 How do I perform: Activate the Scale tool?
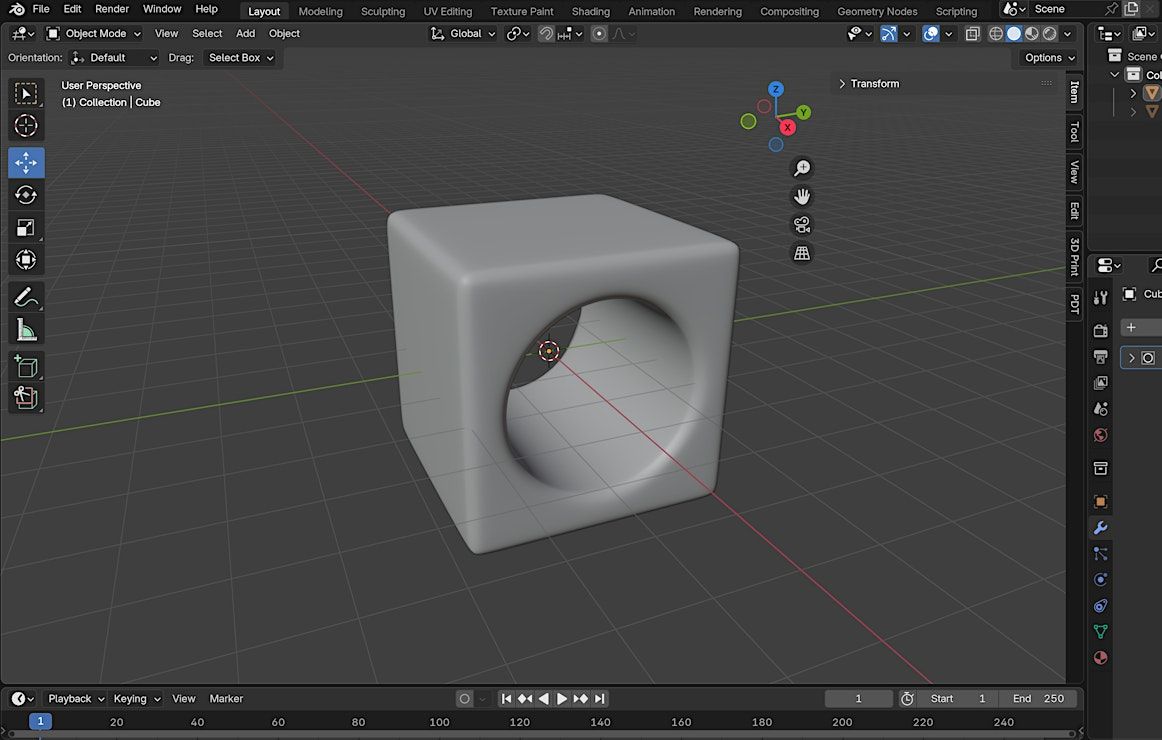[x=26, y=228]
